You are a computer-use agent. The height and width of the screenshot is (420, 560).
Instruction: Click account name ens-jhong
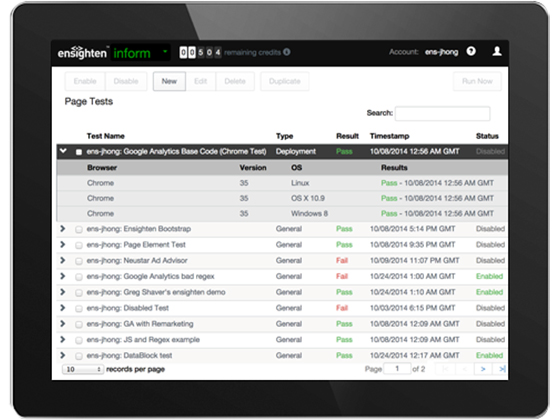(x=441, y=52)
